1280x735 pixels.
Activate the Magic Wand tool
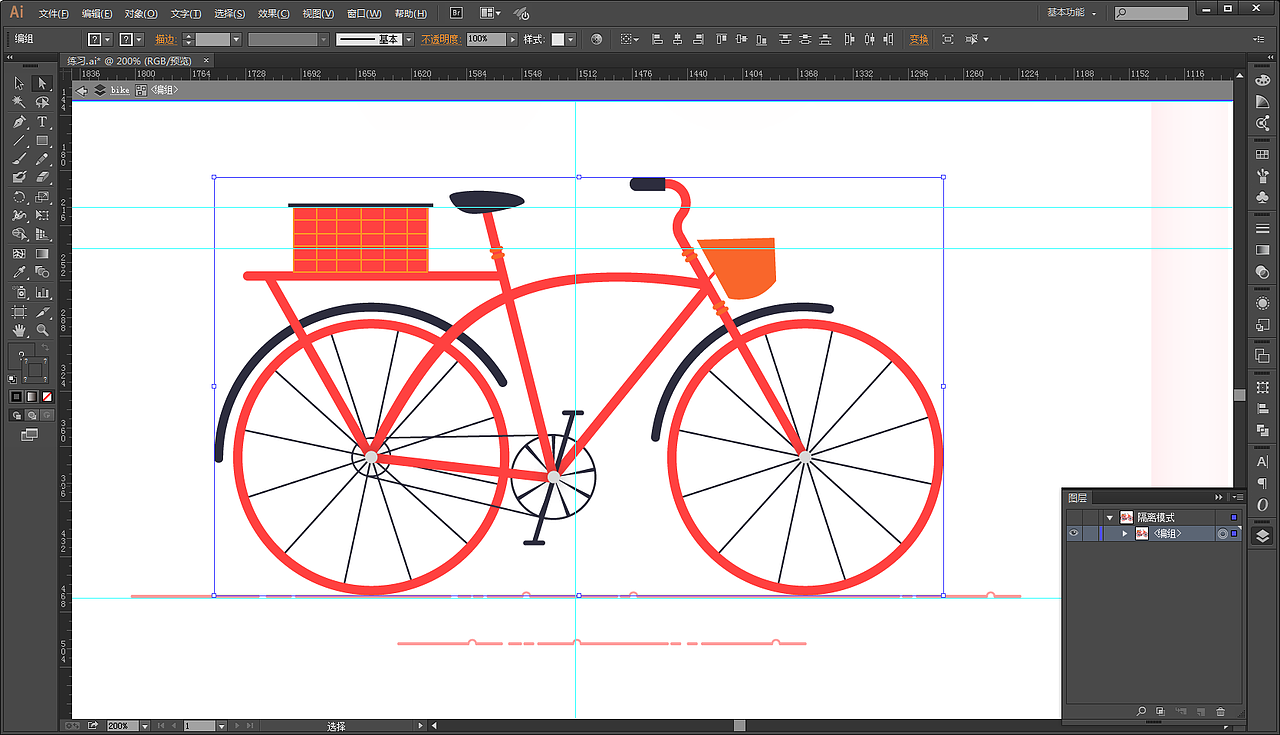pyautogui.click(x=19, y=102)
